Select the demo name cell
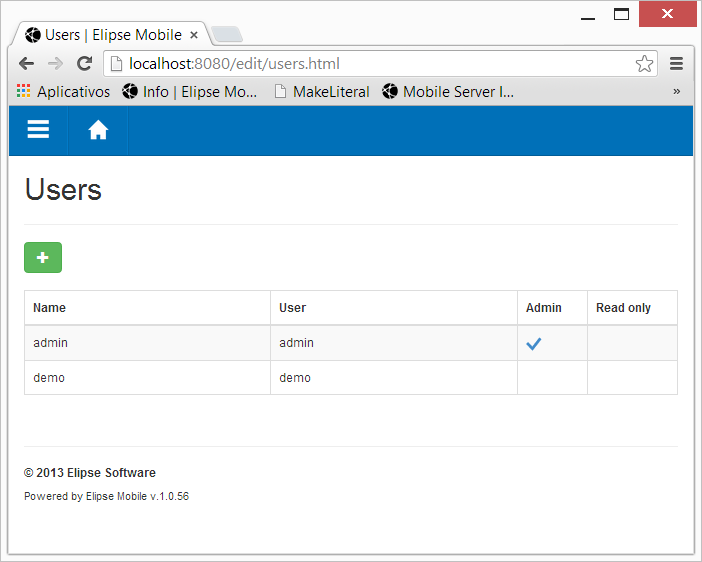This screenshot has height=562, width=702. (x=148, y=378)
